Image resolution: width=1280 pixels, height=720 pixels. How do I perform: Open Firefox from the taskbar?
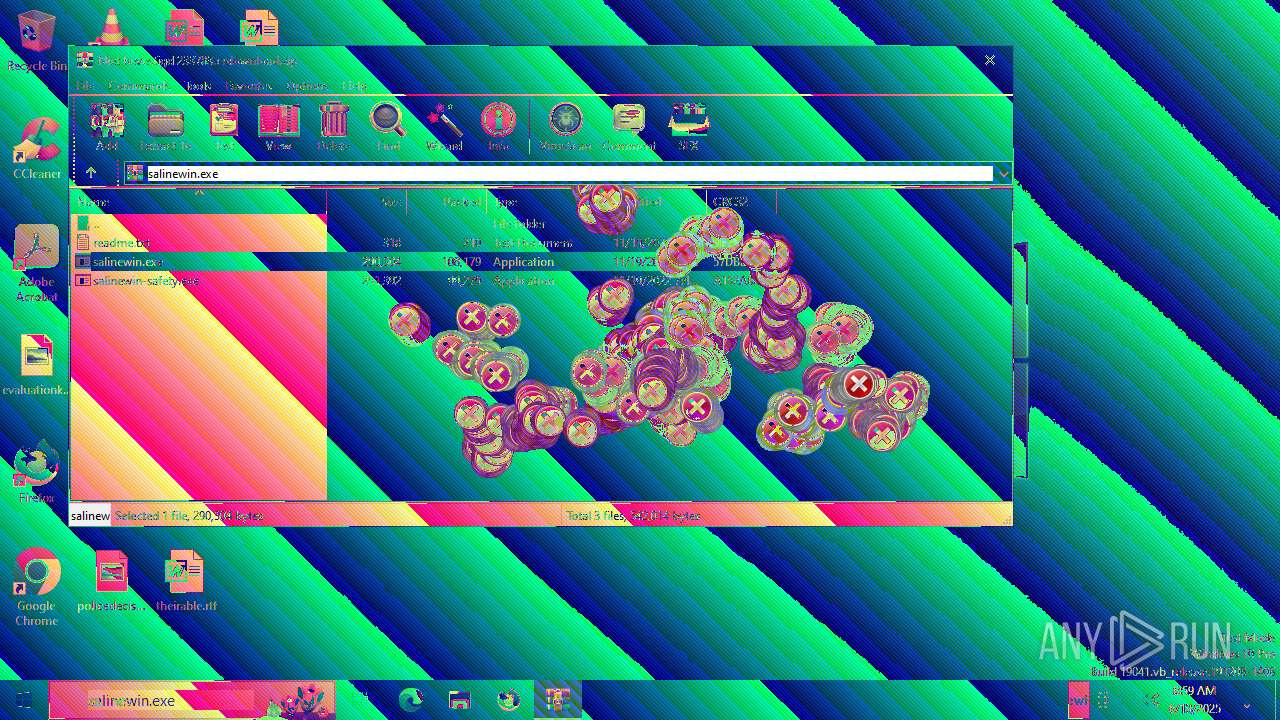pyautogui.click(x=508, y=700)
